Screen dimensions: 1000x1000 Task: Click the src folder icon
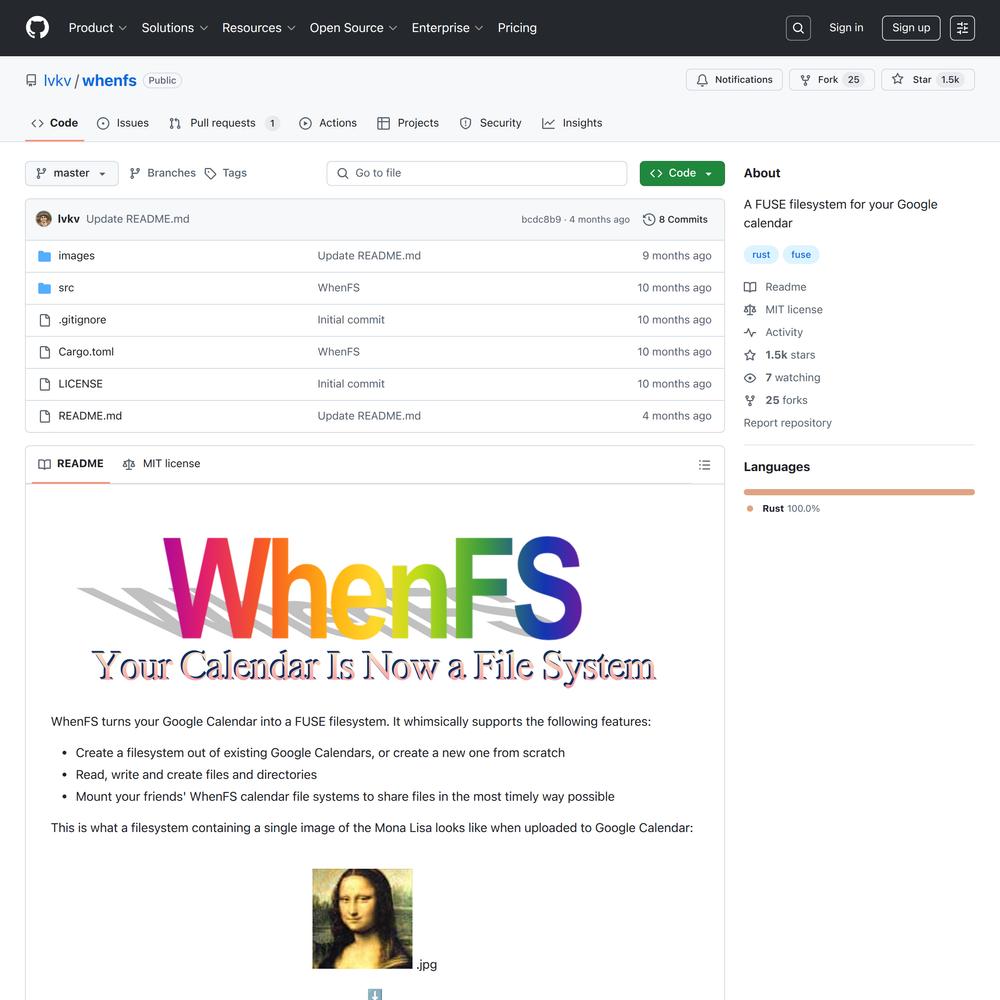[x=44, y=288]
